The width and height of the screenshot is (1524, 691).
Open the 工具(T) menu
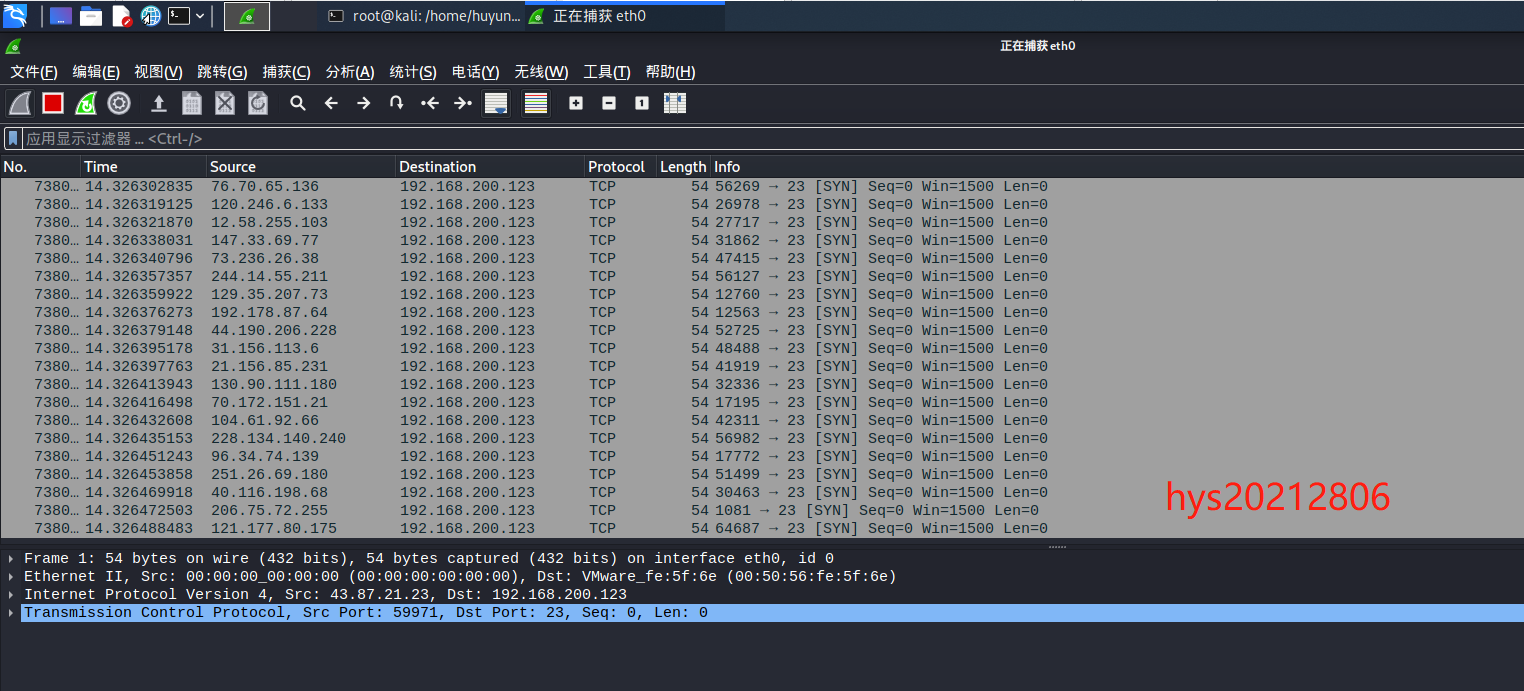(607, 72)
